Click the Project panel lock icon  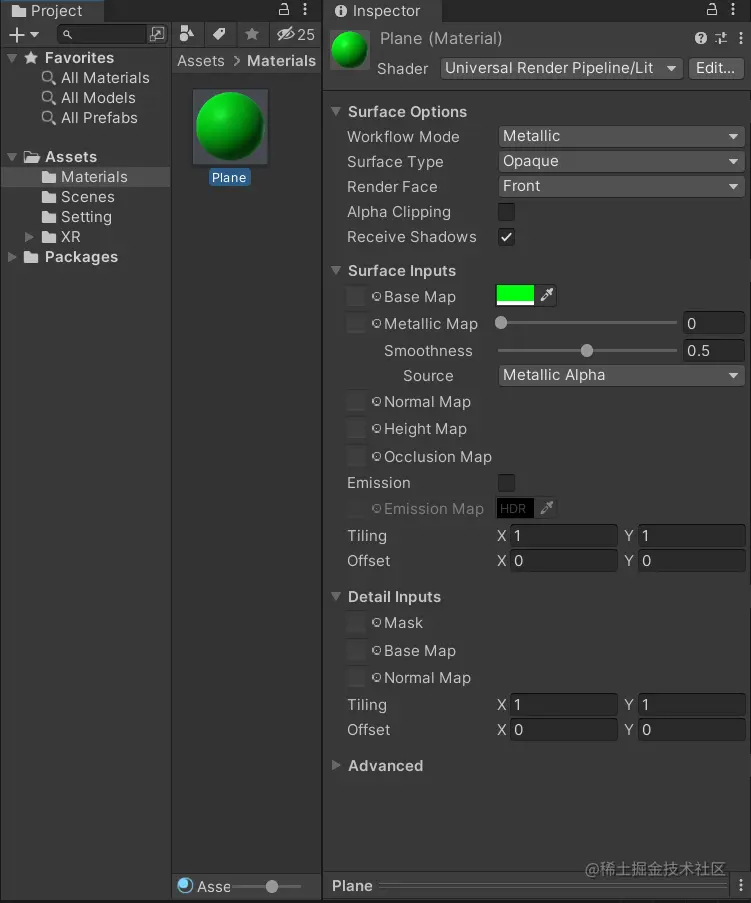pyautogui.click(x=284, y=9)
